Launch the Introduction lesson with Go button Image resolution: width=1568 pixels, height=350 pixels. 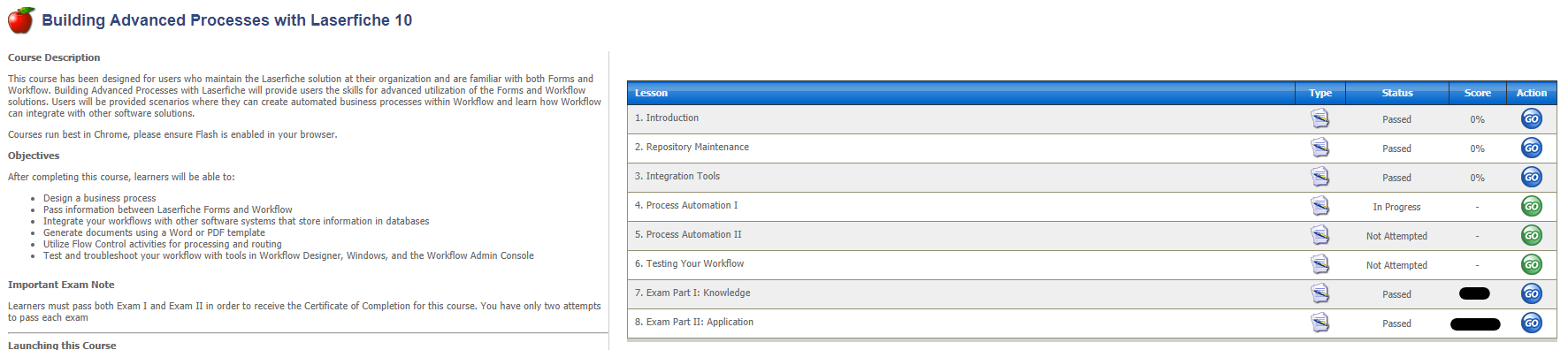coord(1532,118)
